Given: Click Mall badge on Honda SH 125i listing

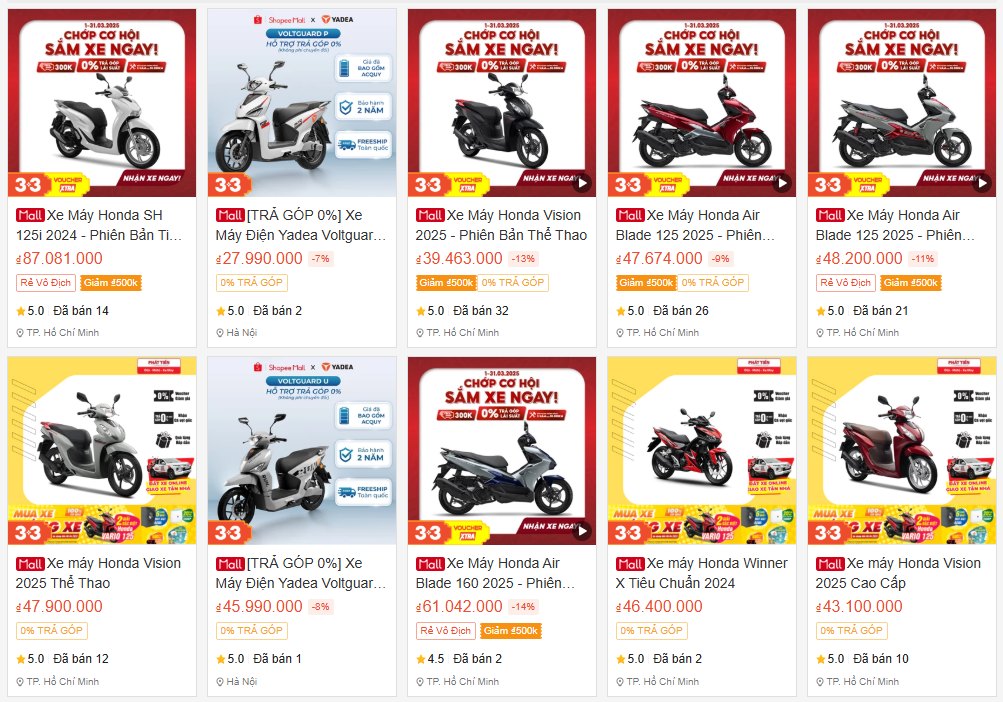Looking at the screenshot, I should coord(30,215).
